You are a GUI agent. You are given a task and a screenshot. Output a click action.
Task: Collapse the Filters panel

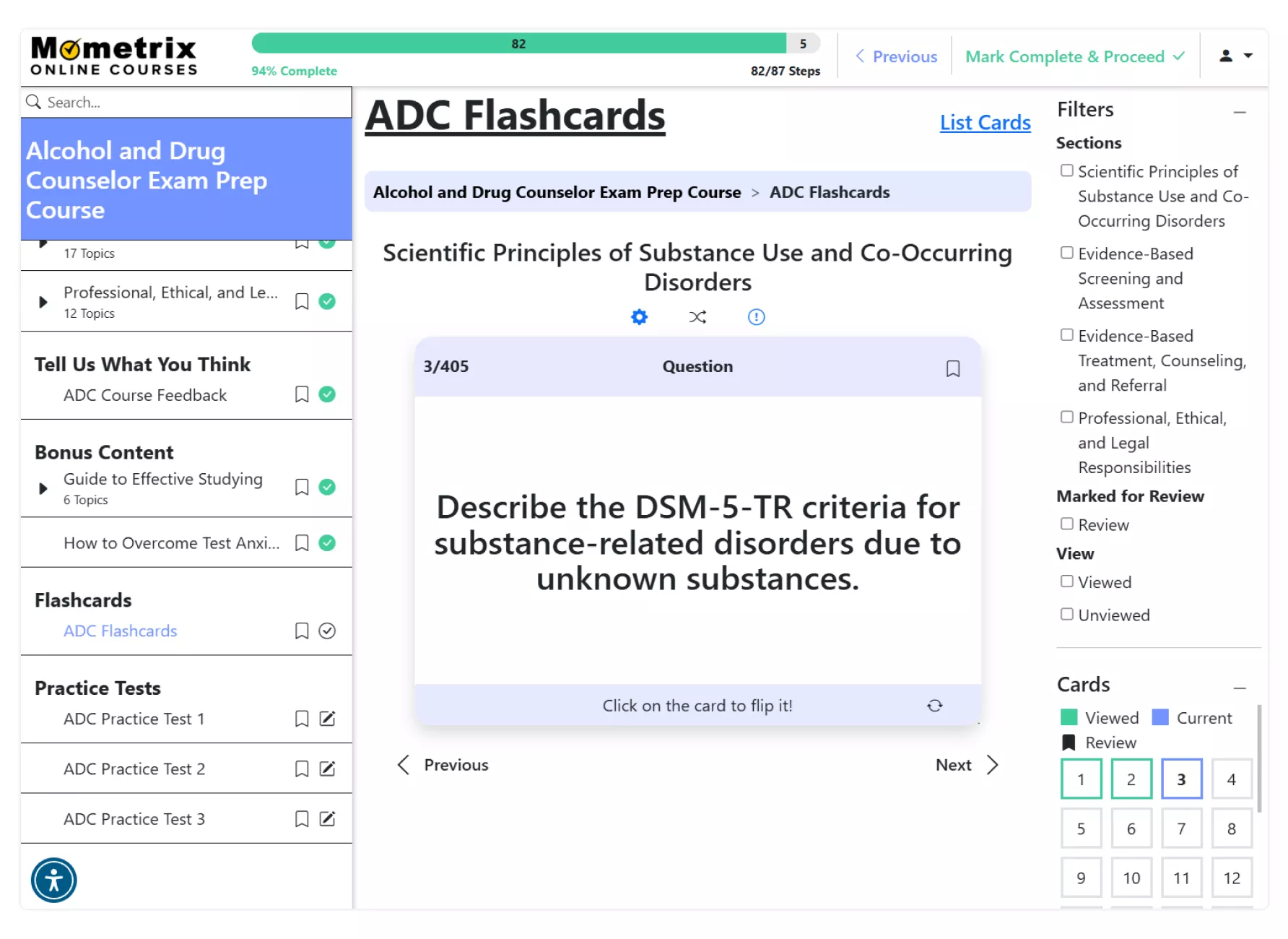click(1240, 112)
